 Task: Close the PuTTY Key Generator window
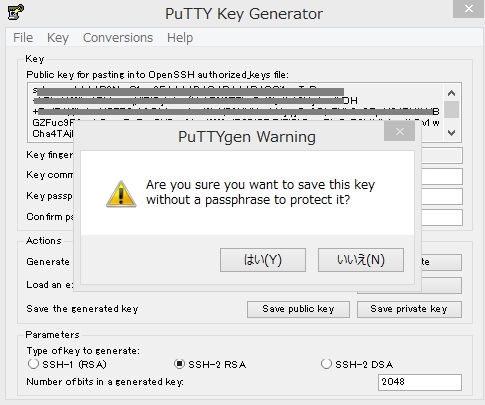pos(468,9)
